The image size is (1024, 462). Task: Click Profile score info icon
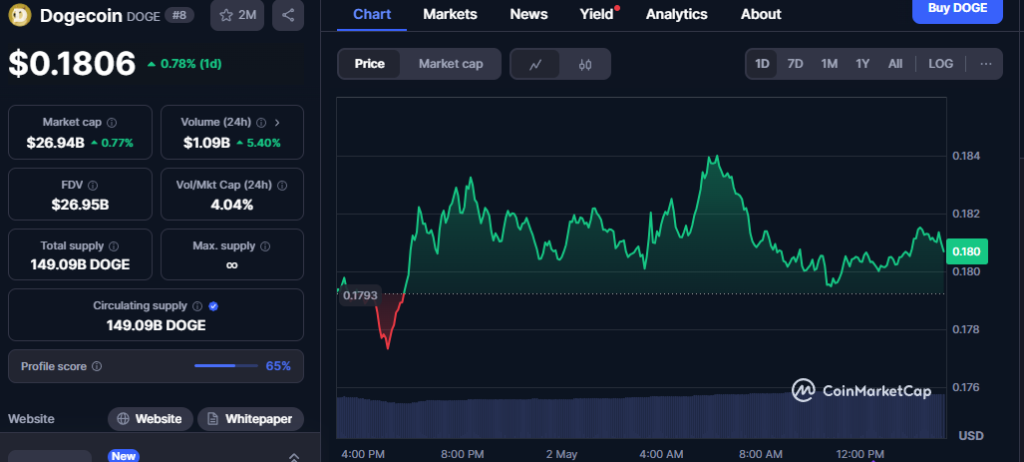tap(97, 367)
